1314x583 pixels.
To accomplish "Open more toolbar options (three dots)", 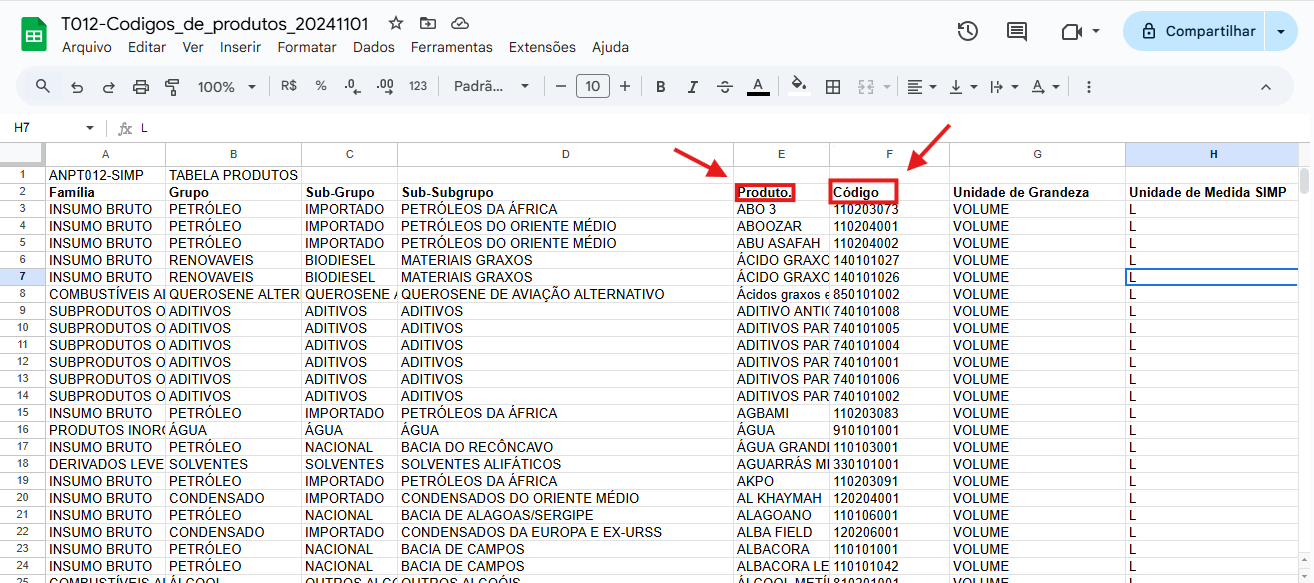I will pyautogui.click(x=1089, y=87).
